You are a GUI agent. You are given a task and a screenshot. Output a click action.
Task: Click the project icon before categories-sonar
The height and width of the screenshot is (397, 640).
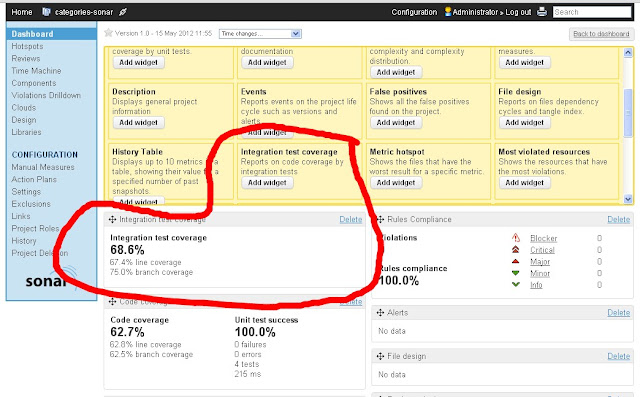click(x=46, y=12)
